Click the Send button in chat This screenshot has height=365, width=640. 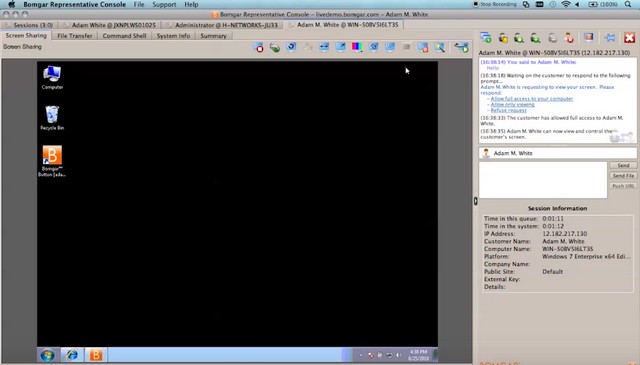point(623,165)
